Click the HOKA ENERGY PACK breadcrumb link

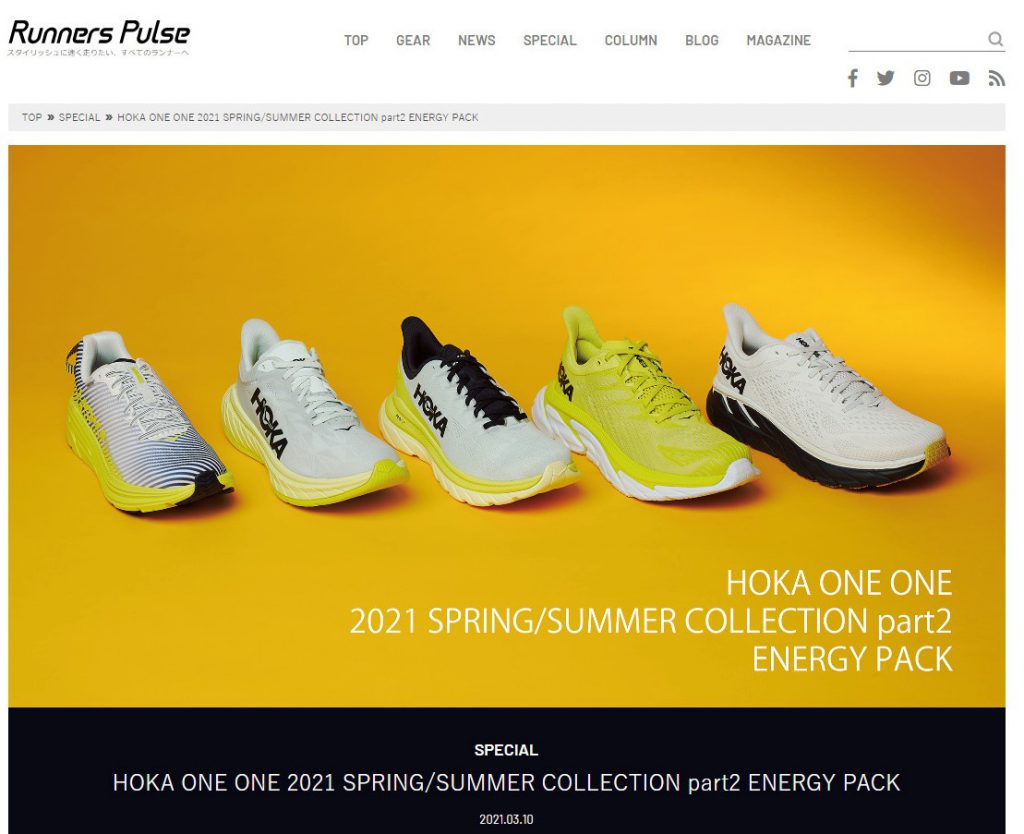click(x=297, y=118)
